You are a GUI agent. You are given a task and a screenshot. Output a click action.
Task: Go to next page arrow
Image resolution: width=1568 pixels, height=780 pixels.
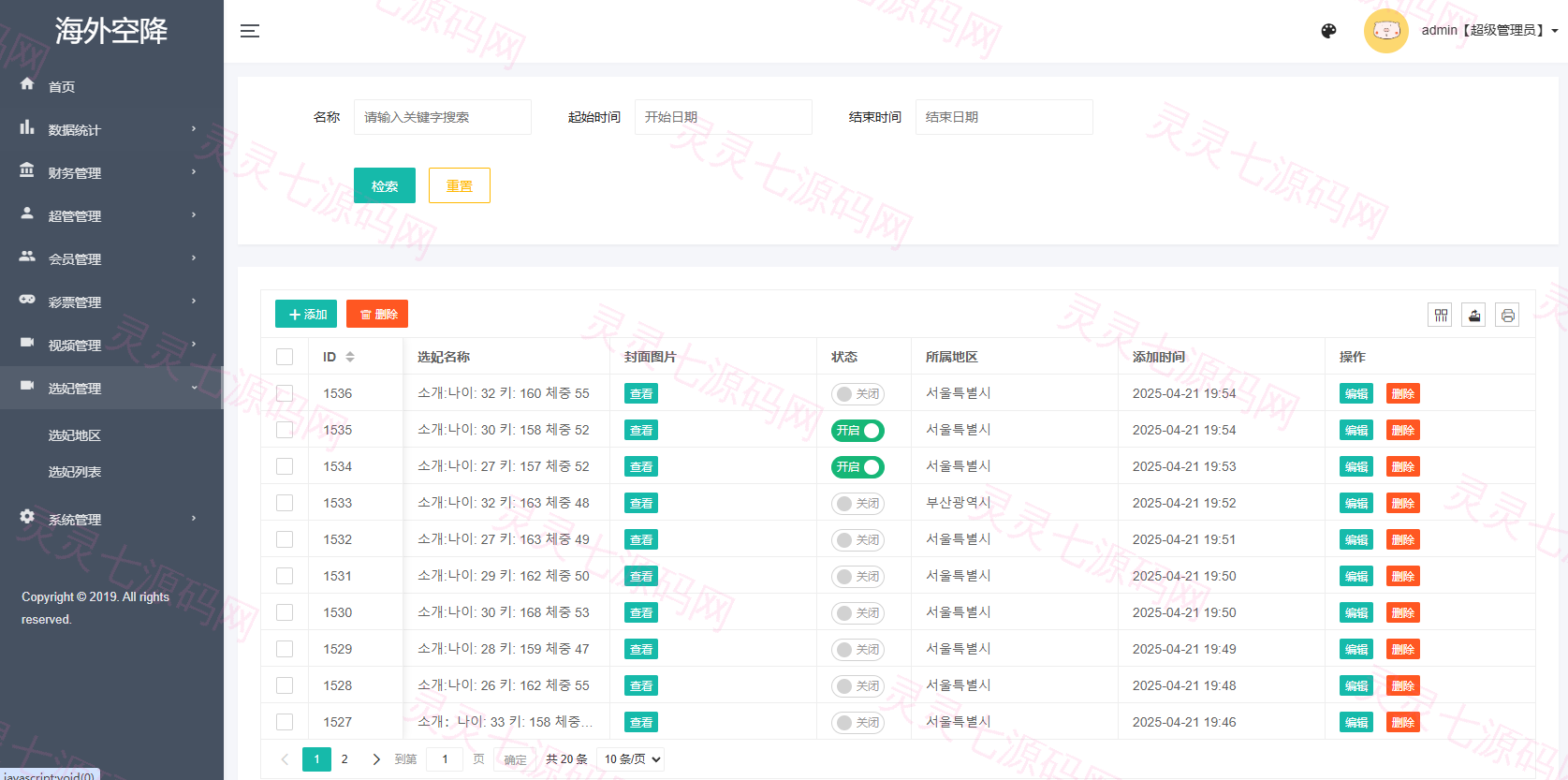[x=376, y=759]
